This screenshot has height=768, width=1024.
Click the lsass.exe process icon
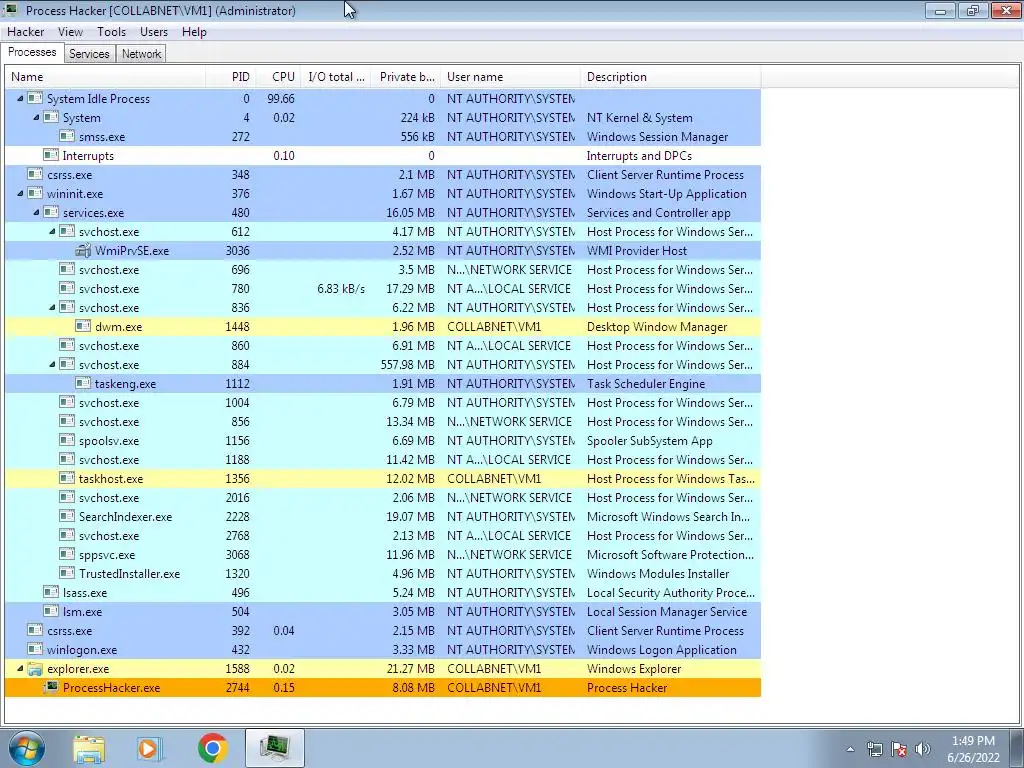pos(51,592)
